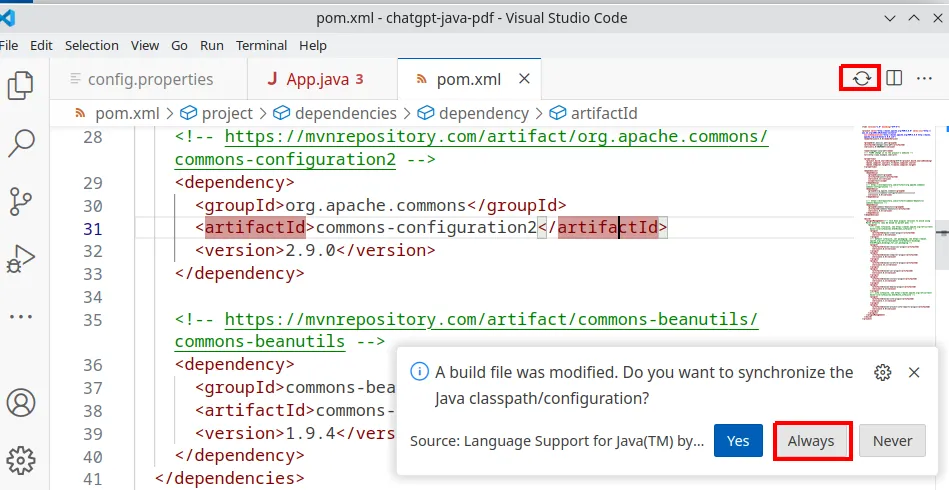Viewport: 949px width, 490px height.
Task: Click line number 36 in the gutter
Action: point(93,365)
